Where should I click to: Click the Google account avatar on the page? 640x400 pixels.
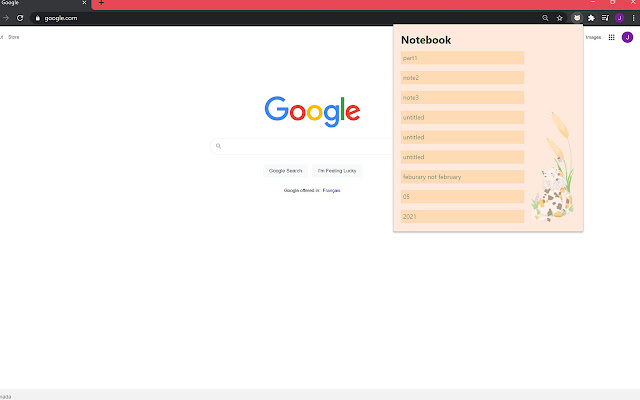627,37
